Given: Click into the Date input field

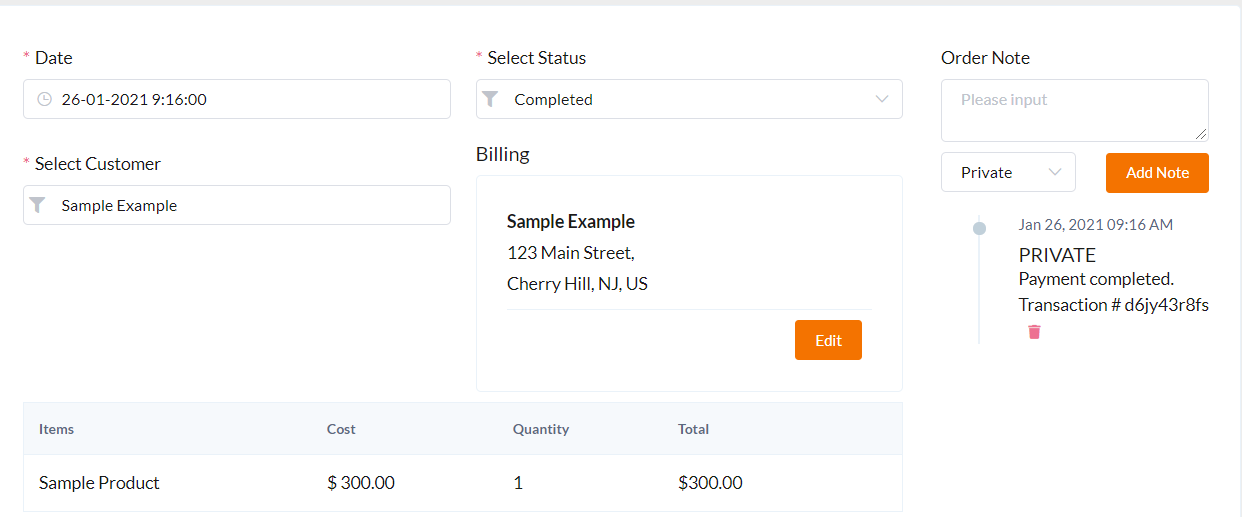Looking at the screenshot, I should point(250,100).
